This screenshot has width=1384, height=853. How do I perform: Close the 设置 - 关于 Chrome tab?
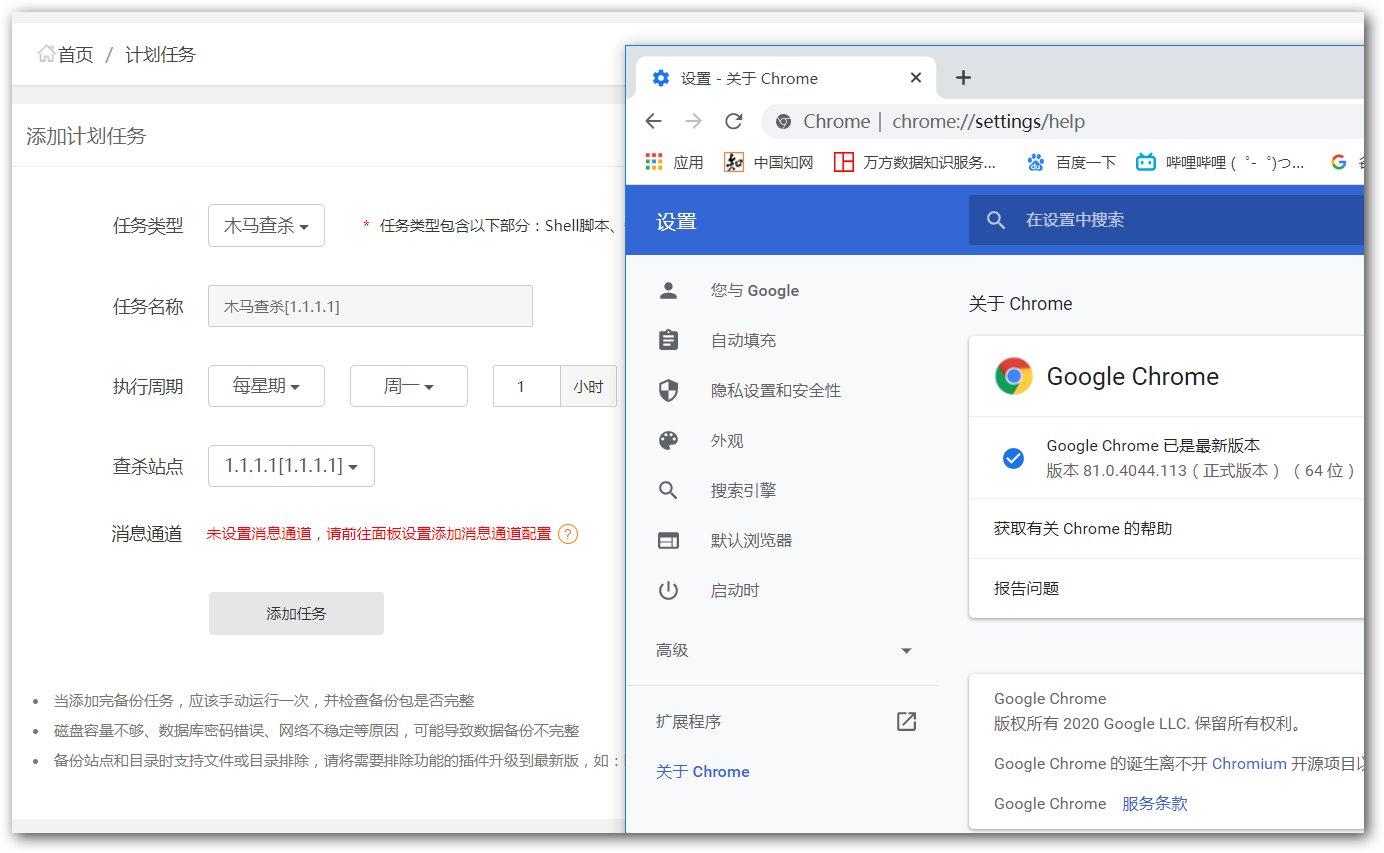click(x=915, y=78)
